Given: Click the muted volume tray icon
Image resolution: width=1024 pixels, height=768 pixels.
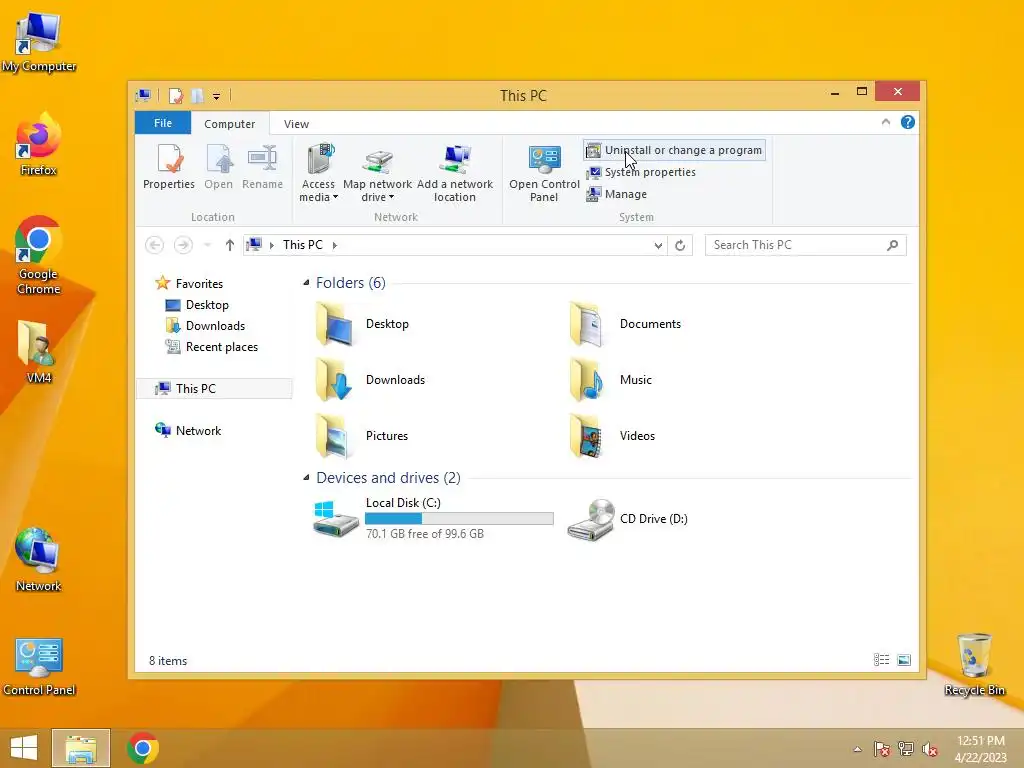Looking at the screenshot, I should point(929,749).
